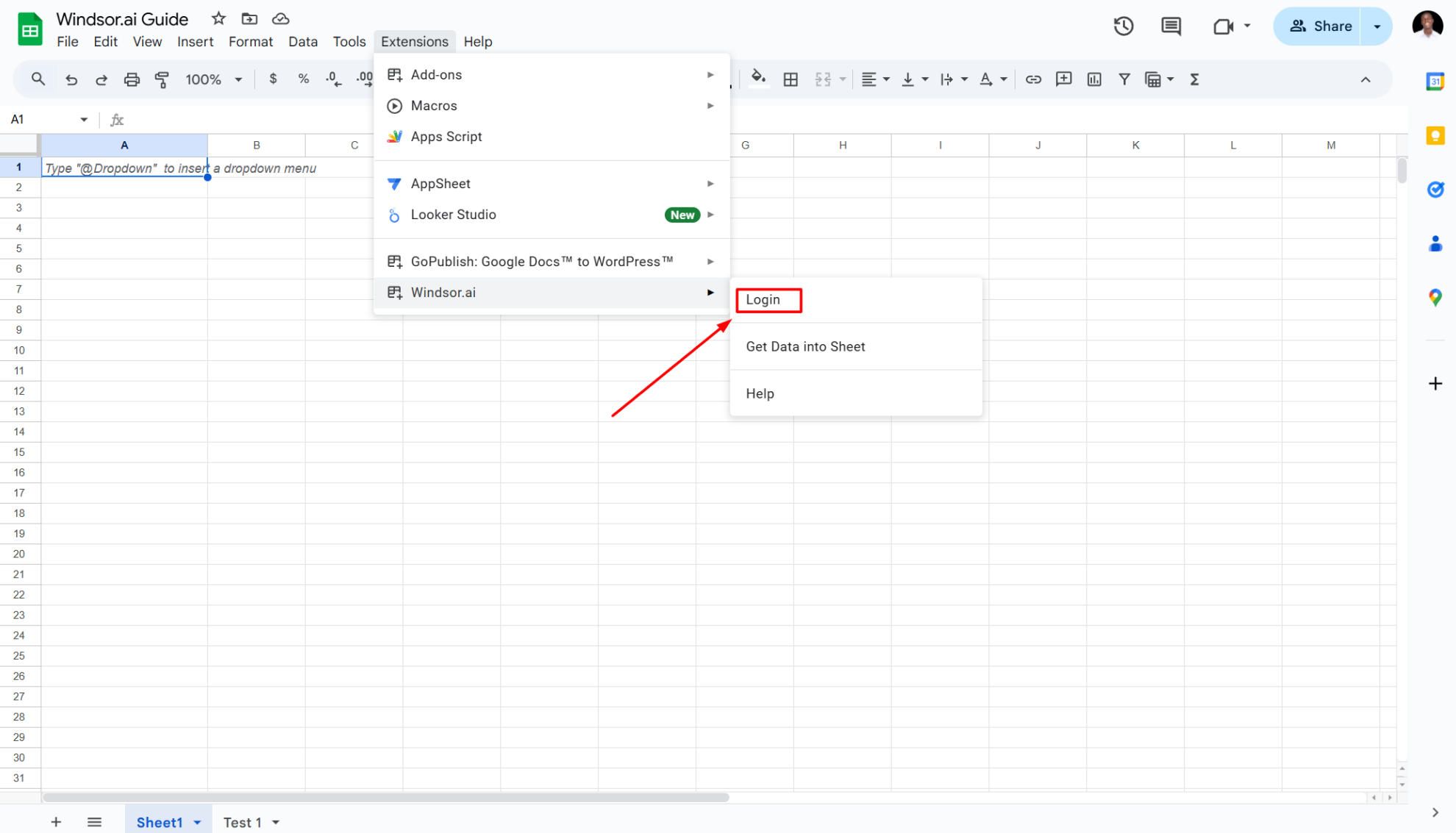Move document to a folder
The width and height of the screenshot is (1456, 833).
pos(249,19)
